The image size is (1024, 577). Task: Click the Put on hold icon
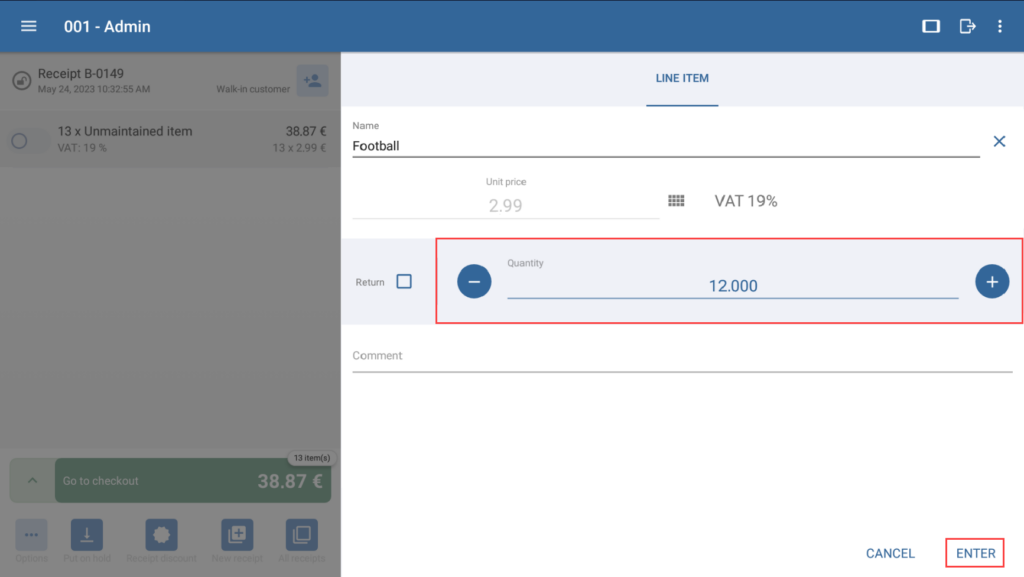pyautogui.click(x=86, y=535)
